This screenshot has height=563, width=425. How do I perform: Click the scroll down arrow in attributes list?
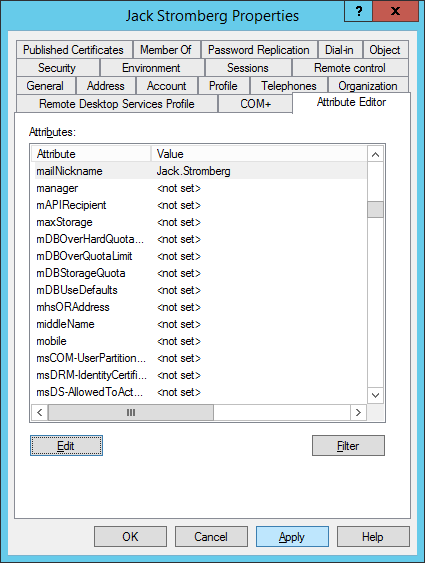coord(375,395)
